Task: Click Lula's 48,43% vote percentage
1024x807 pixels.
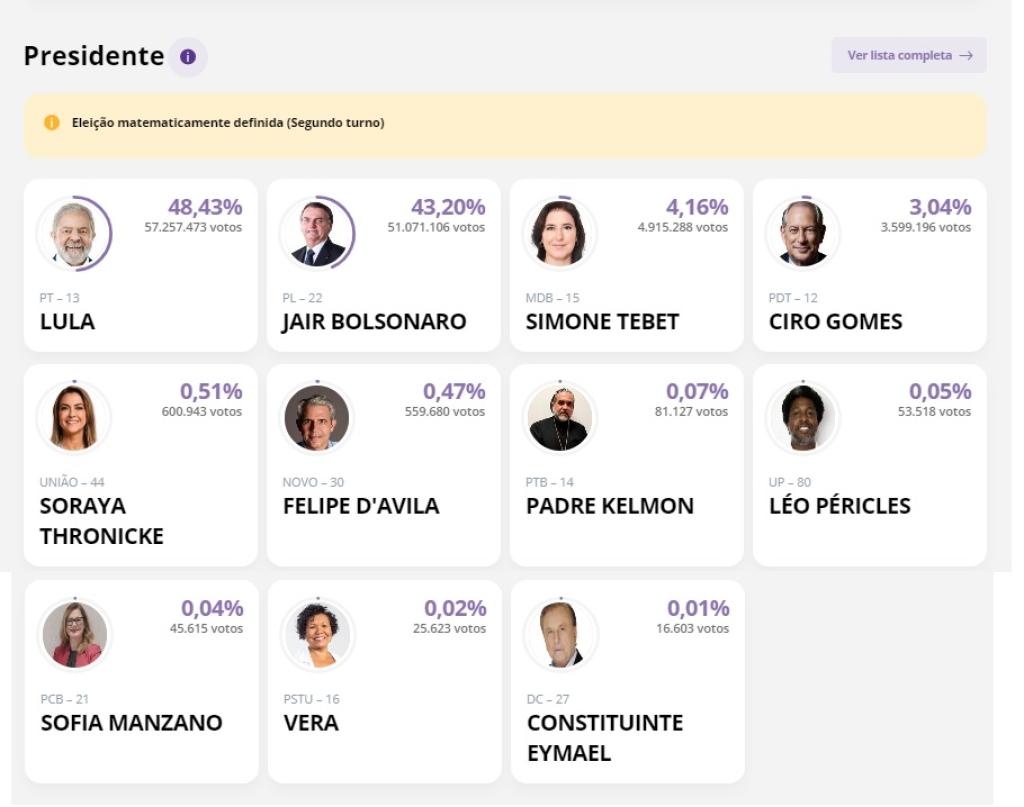Action: tap(205, 207)
